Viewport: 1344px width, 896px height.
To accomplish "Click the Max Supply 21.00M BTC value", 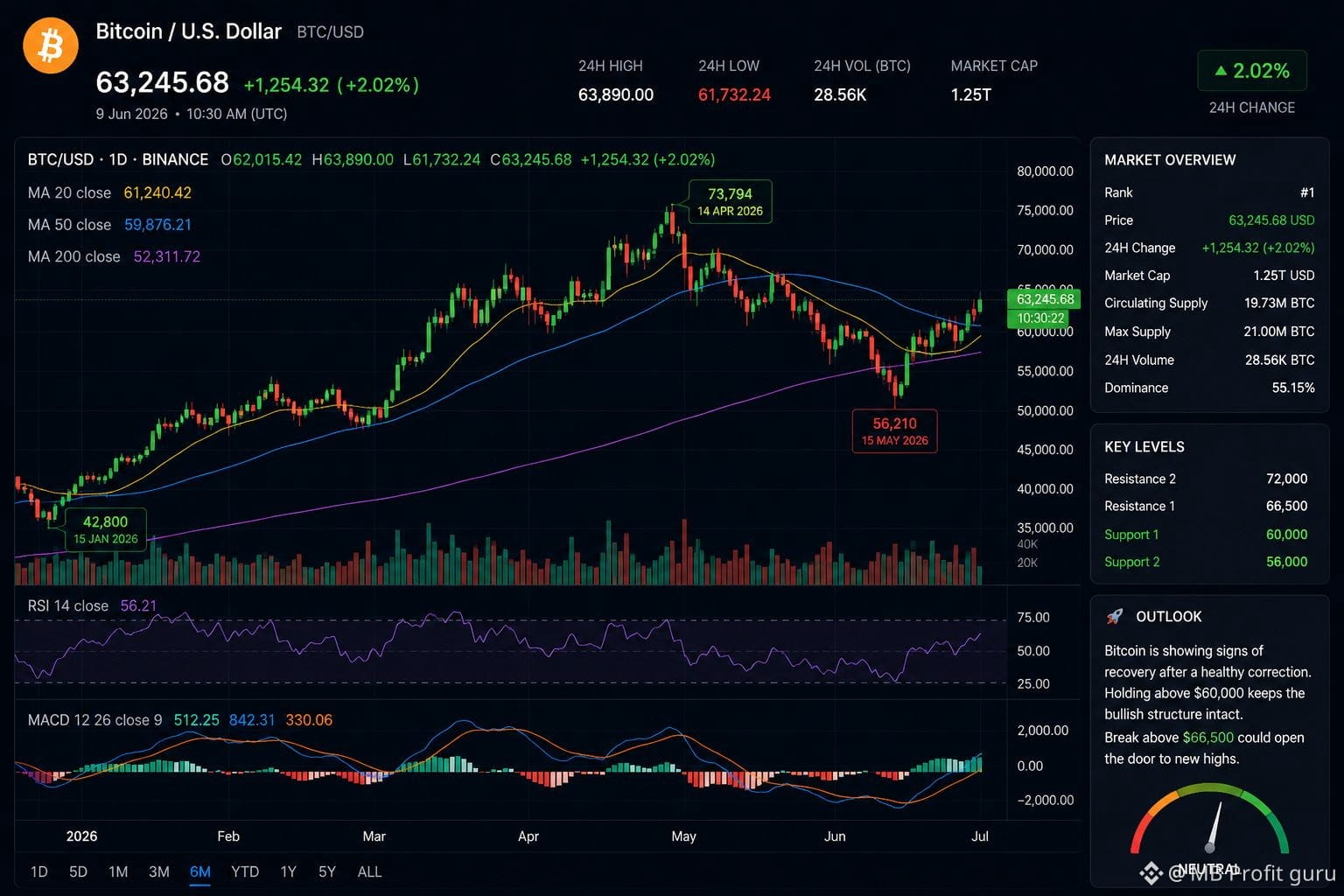I will point(1279,332).
